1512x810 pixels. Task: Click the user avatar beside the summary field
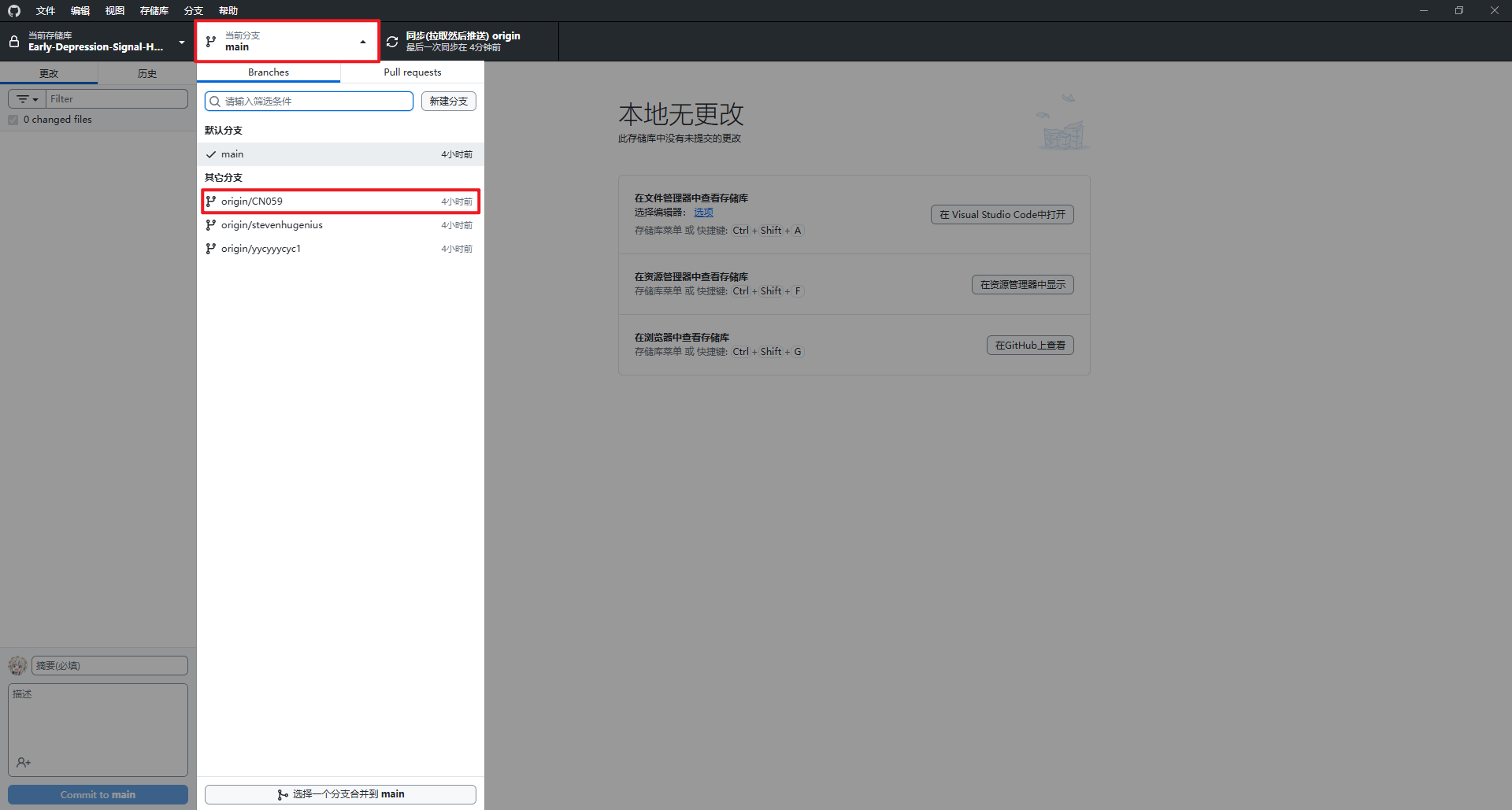17,666
